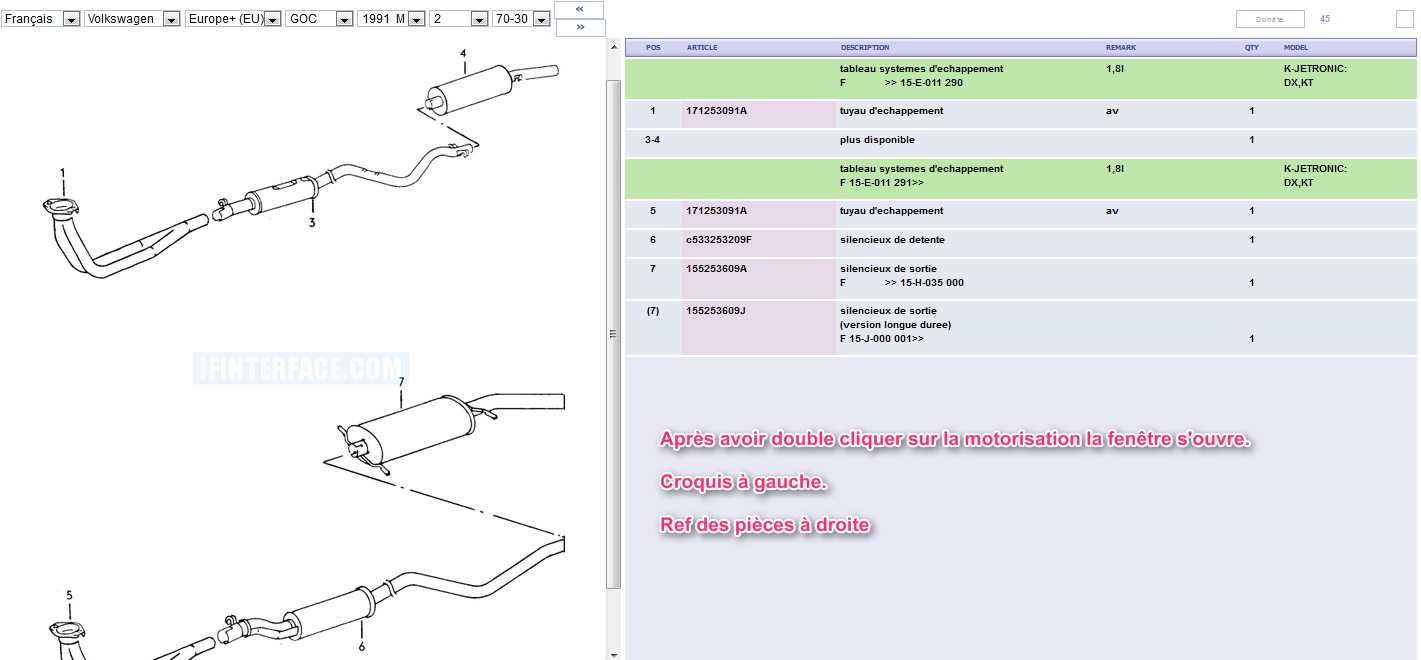This screenshot has width=1421, height=660.
Task: Click the DESCRIPTION column header
Action: point(865,48)
